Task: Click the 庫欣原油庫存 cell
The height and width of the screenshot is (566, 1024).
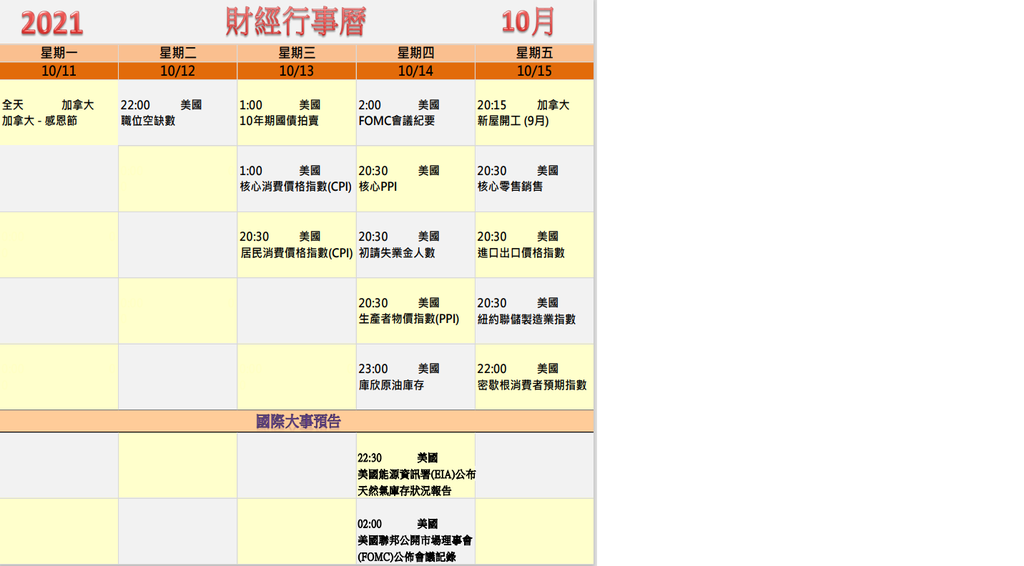Action: (x=391, y=385)
